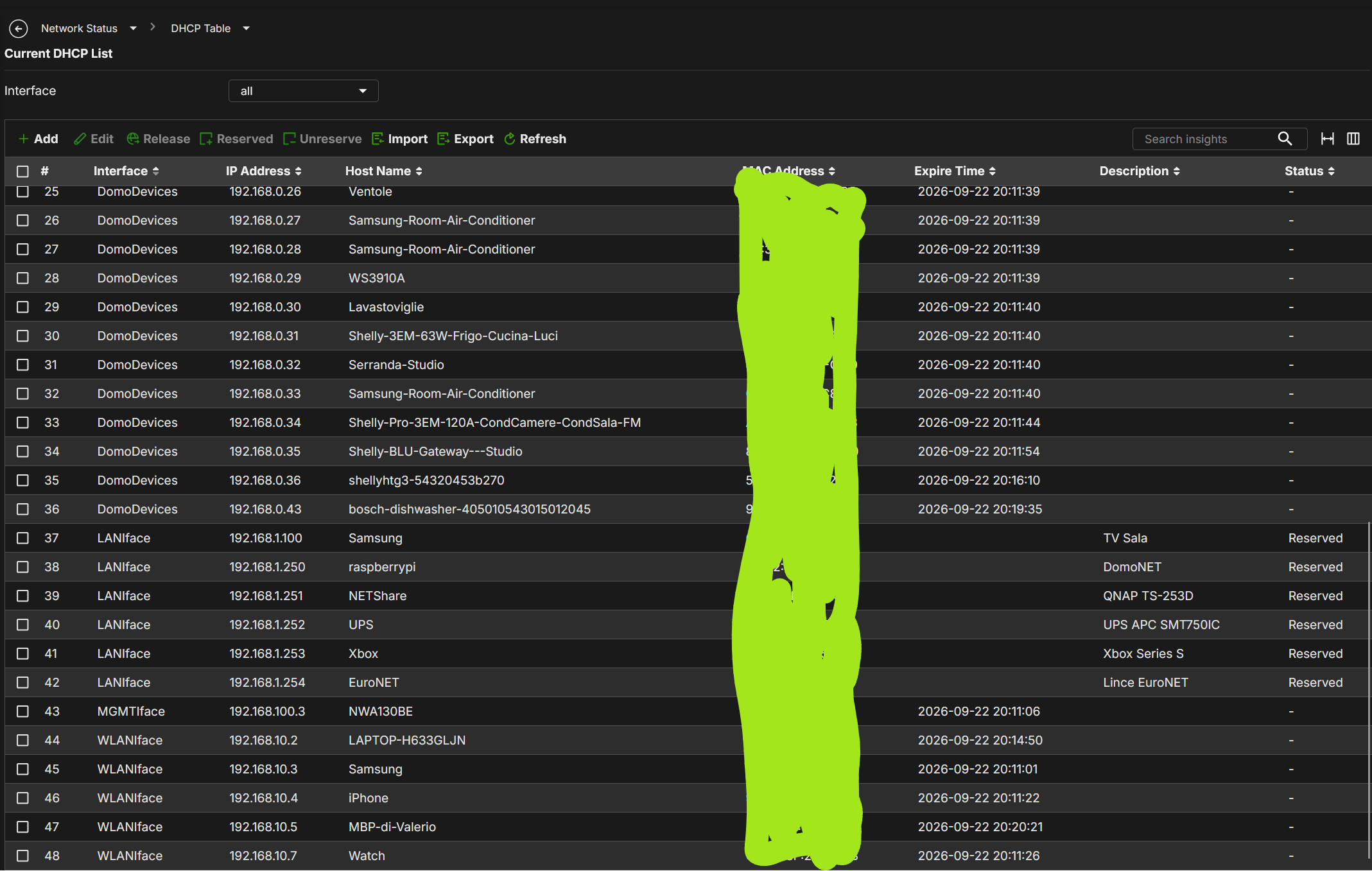Expand the DHCP Table breadcrumb dropdown

(x=246, y=28)
